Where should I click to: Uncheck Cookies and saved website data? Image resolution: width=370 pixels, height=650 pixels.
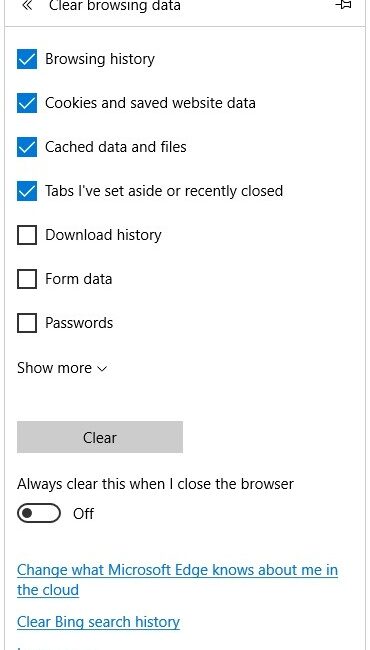pyautogui.click(x=27, y=103)
